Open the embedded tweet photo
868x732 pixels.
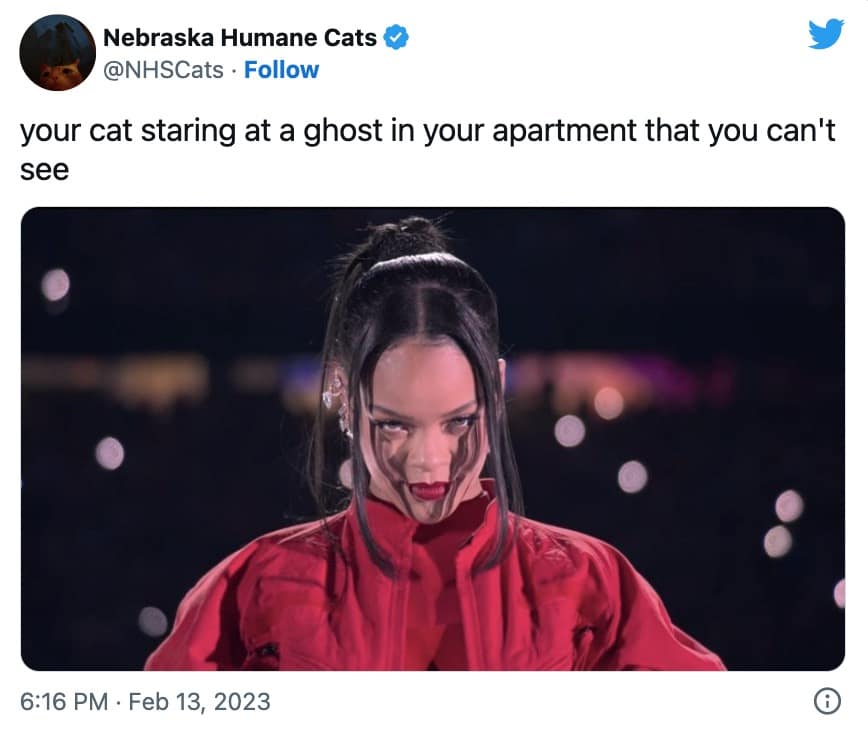433,439
